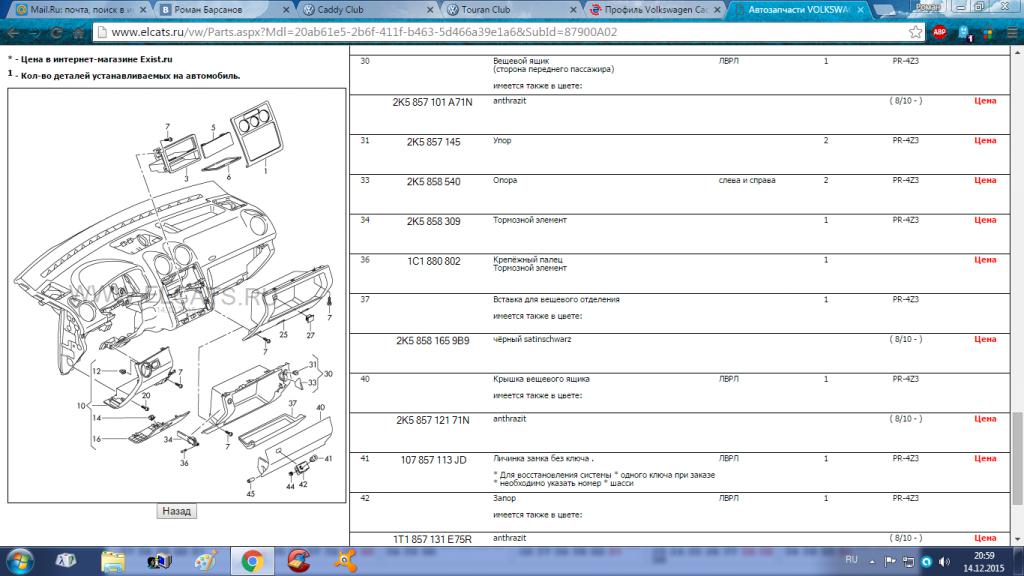This screenshot has height=576, width=1024.
Task: Reload the page with the refresh icon
Action: 57,33
